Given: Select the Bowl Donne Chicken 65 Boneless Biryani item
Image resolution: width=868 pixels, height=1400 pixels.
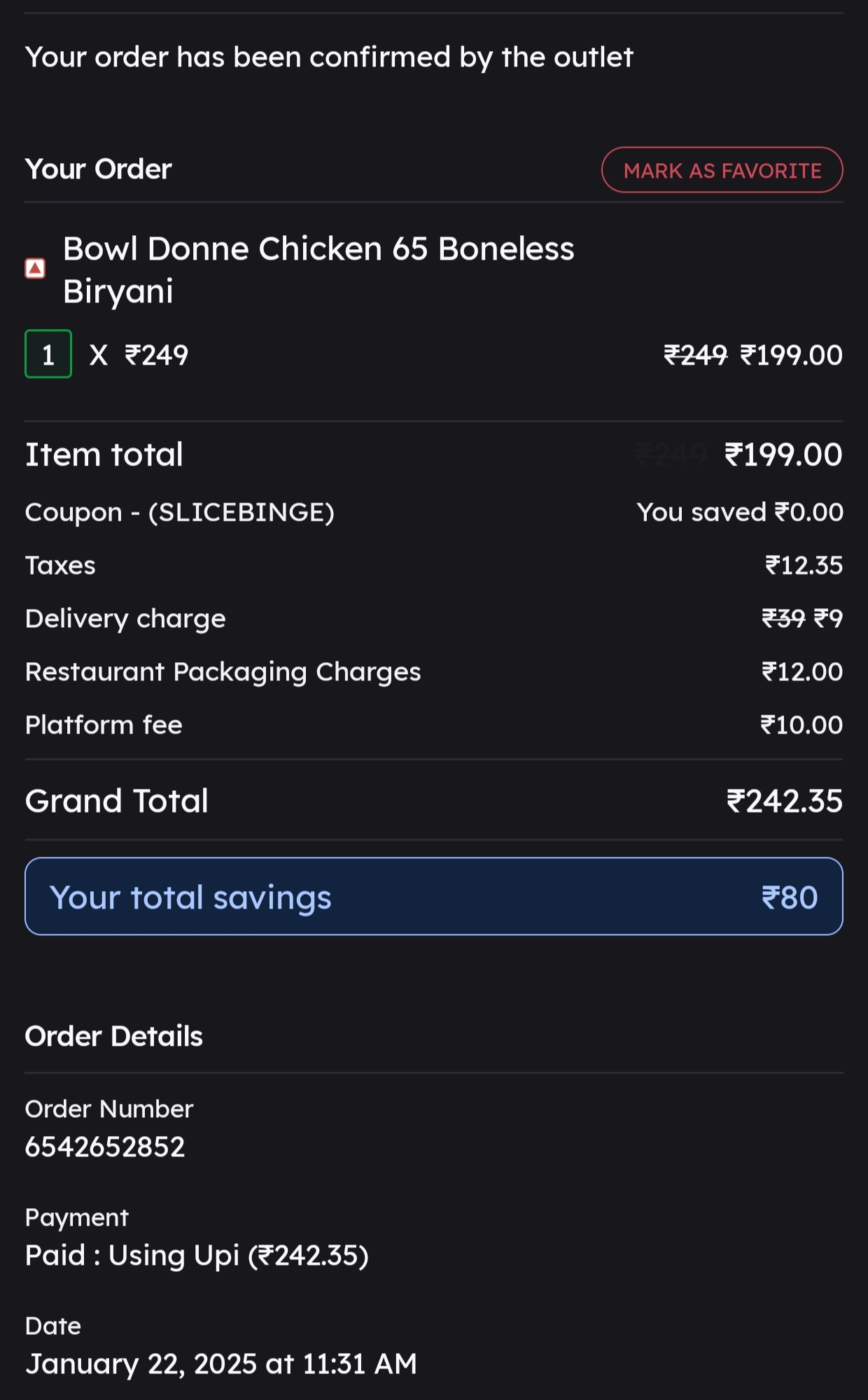Looking at the screenshot, I should (x=318, y=269).
